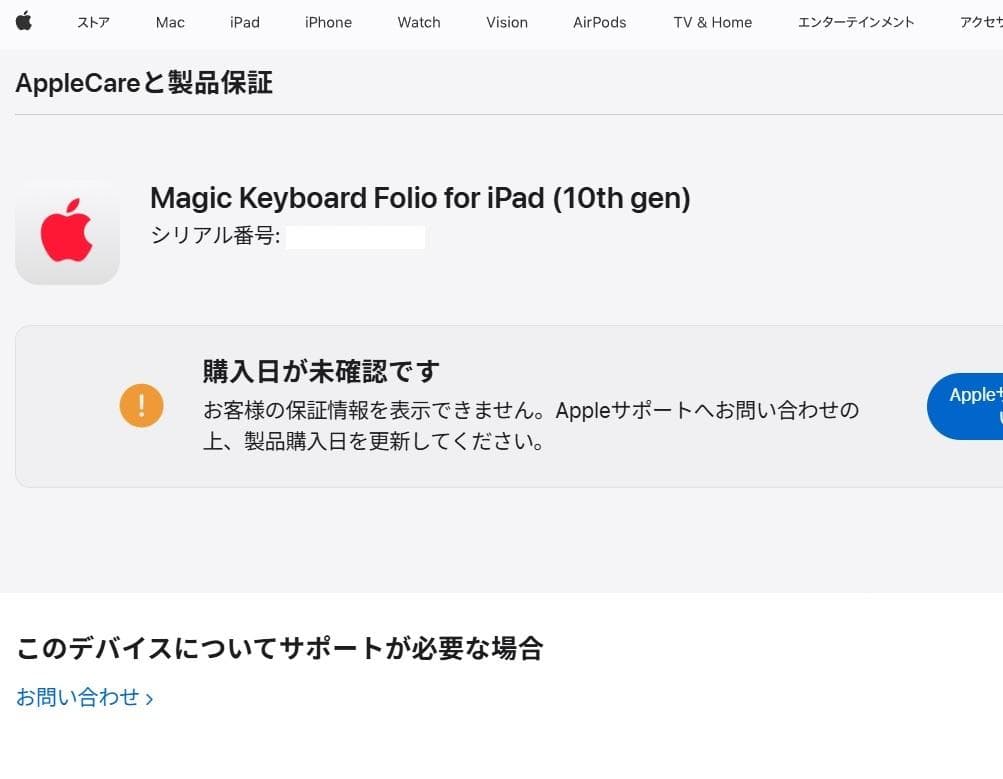Open the Watch navigation item
The image size is (1003, 779).
click(x=418, y=22)
